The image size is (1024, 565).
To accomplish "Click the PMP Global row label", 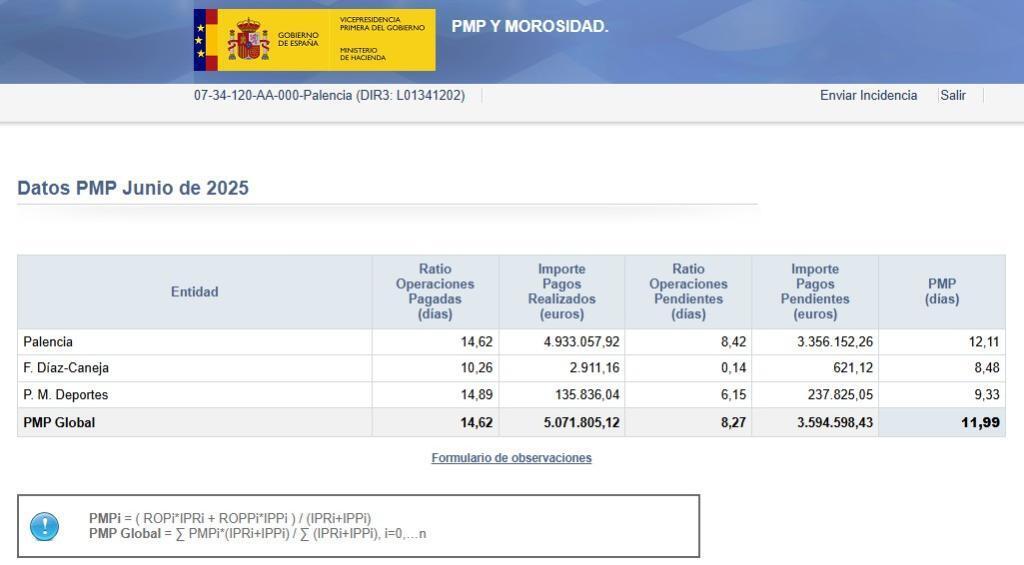I will 59,423.
